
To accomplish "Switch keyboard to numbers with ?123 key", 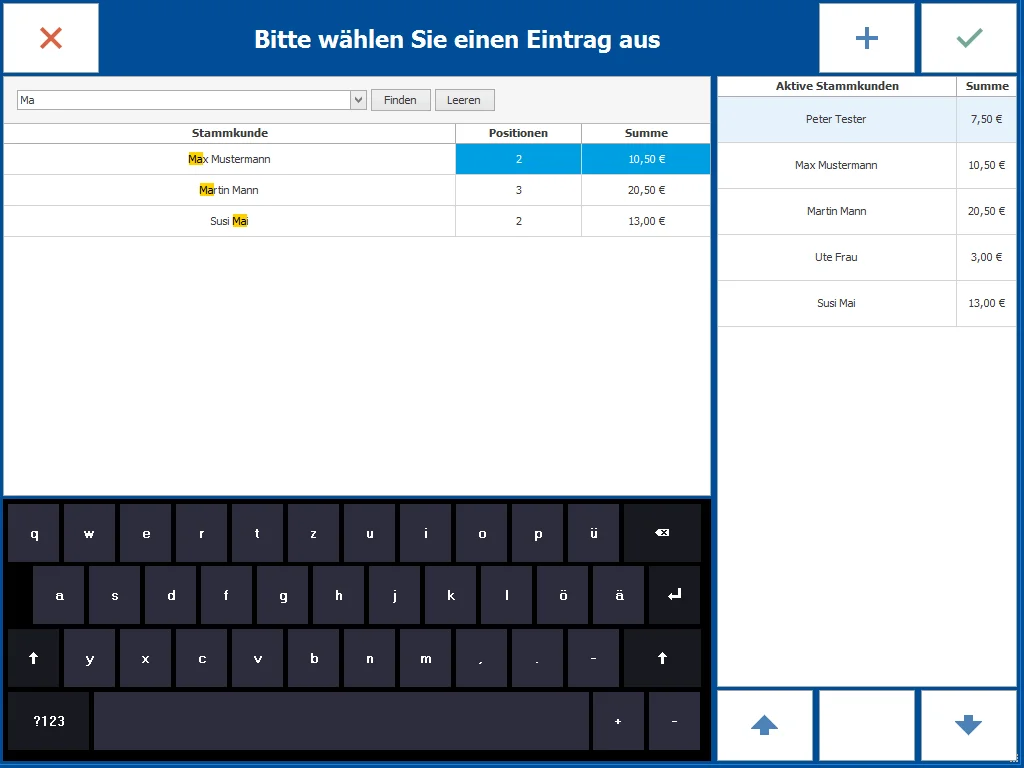I will point(47,721).
